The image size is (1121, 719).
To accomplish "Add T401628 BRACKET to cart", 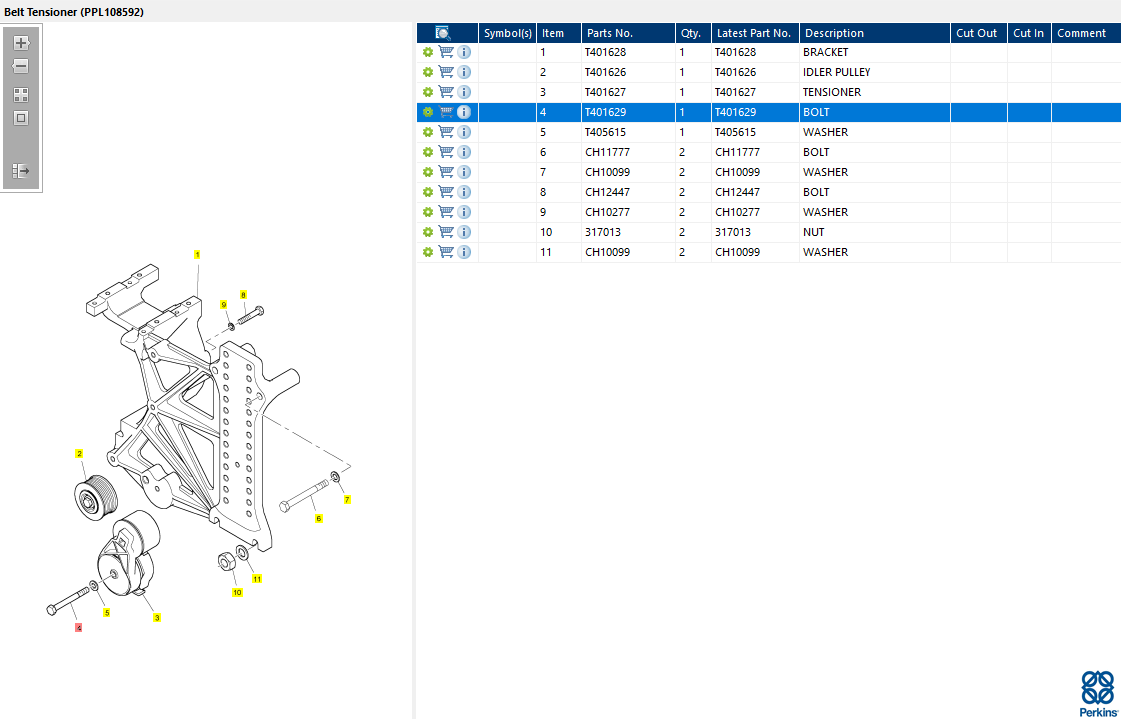I will coord(446,52).
